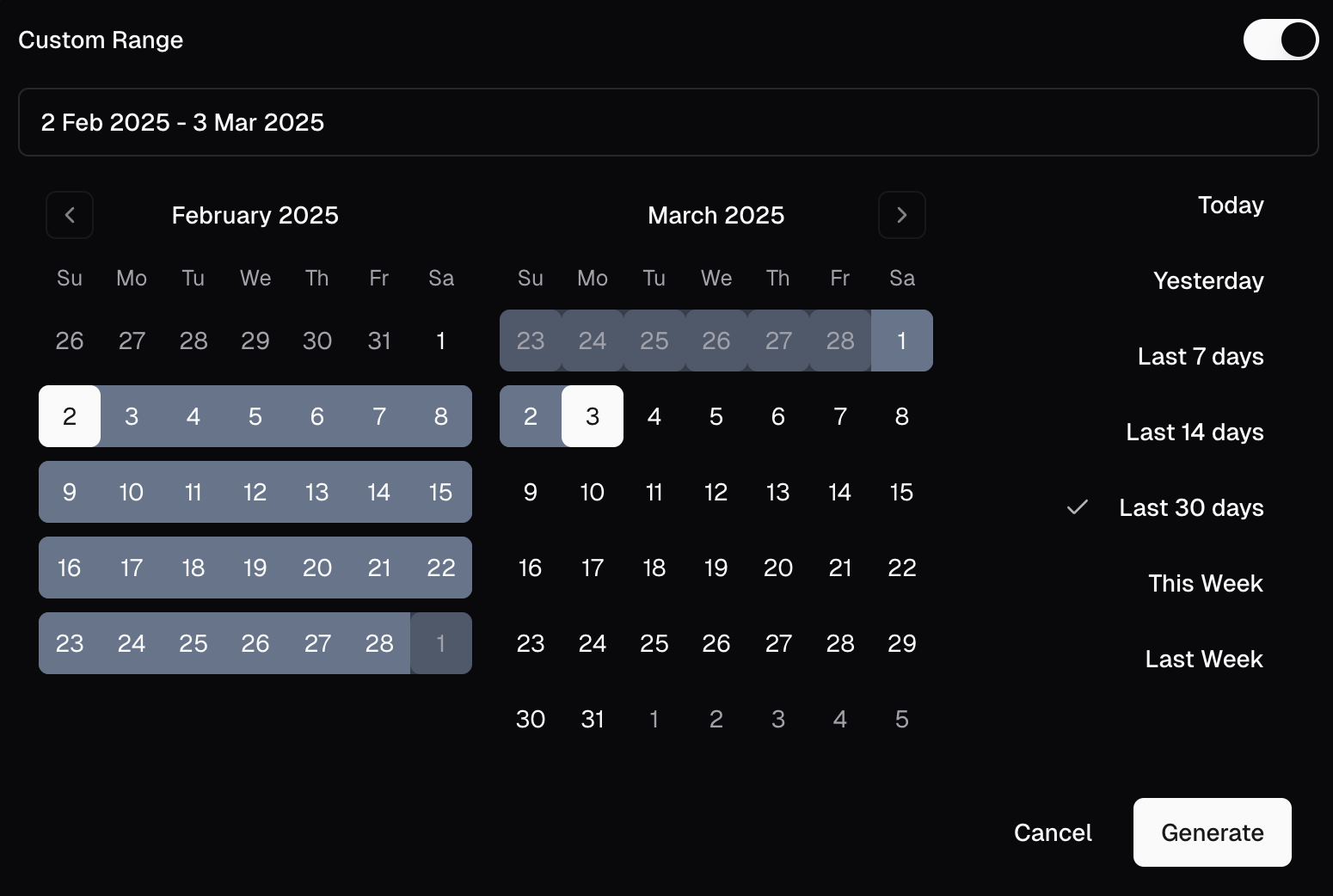This screenshot has height=896, width=1333.
Task: Pick March 20 in the calendar
Action: [777, 568]
